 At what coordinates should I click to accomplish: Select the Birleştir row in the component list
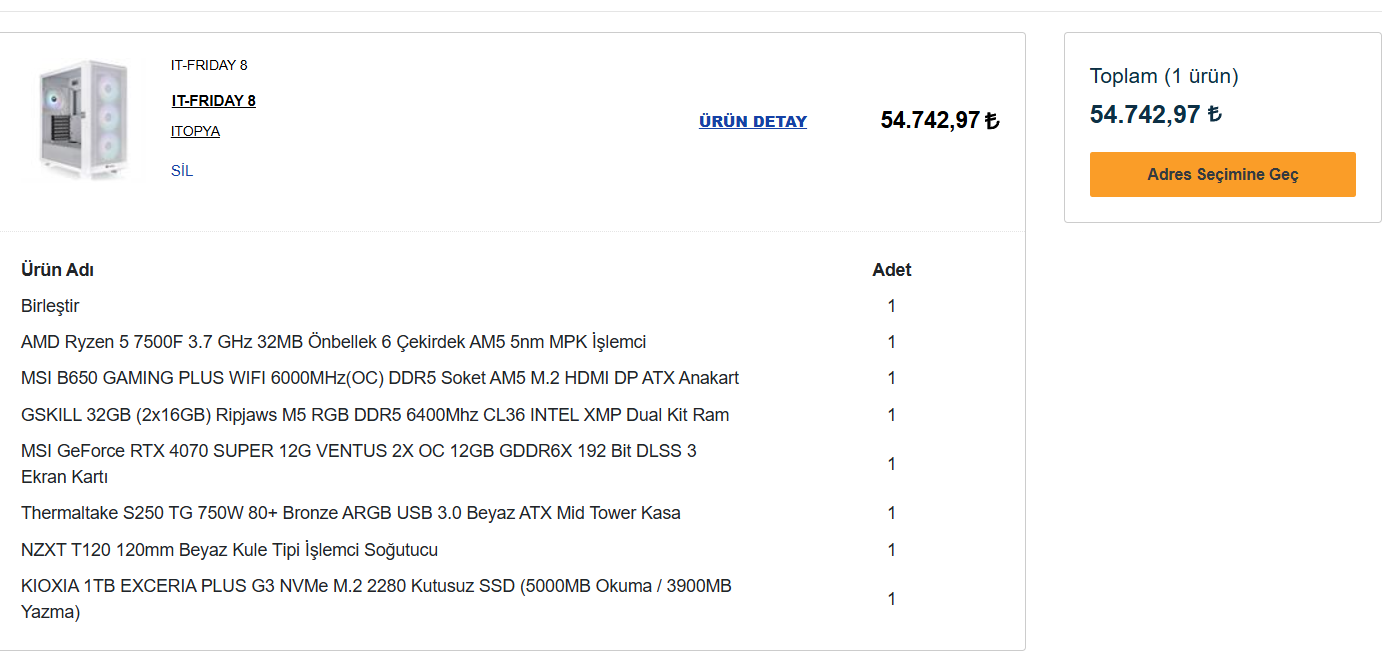coord(50,306)
